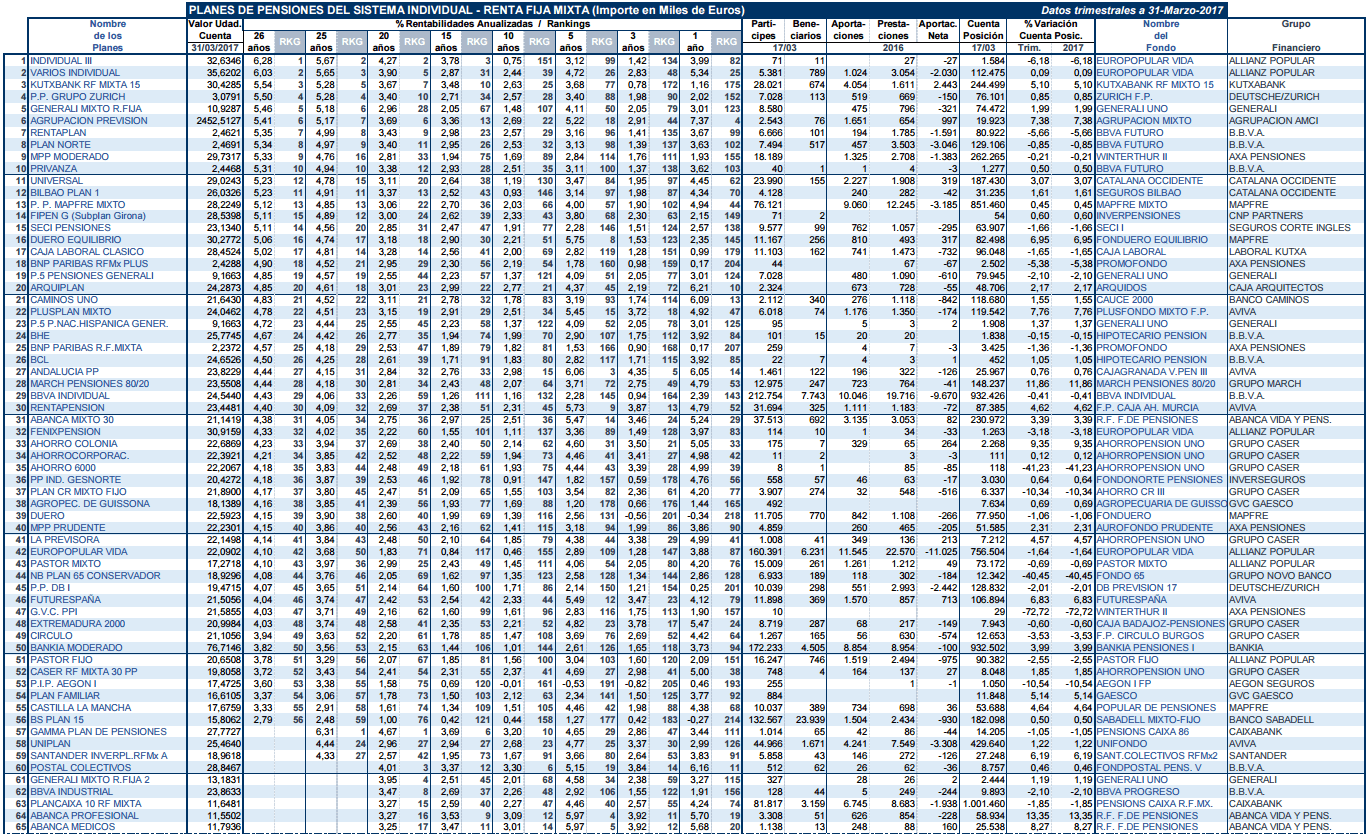The image size is (1368, 834).
Task: Click the 'Aportac. Neta' column header
Action: pos(937,29)
